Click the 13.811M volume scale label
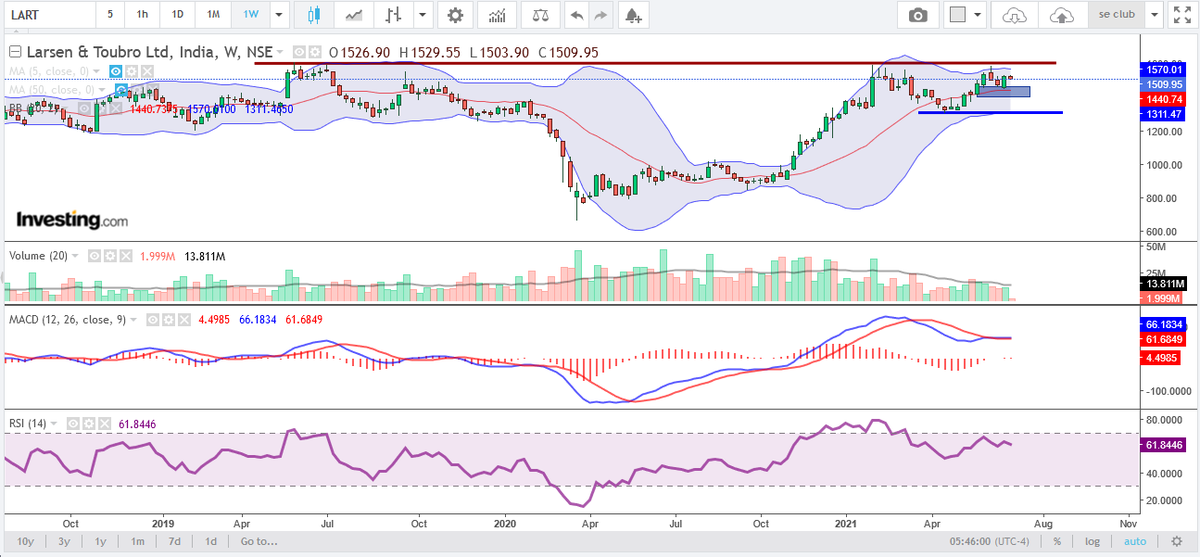1200x557 pixels. click(1162, 285)
